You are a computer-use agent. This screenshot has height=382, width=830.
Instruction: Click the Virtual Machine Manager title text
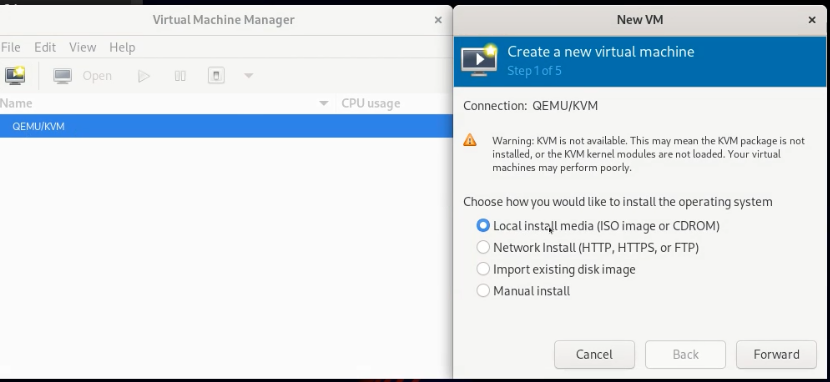click(x=223, y=20)
